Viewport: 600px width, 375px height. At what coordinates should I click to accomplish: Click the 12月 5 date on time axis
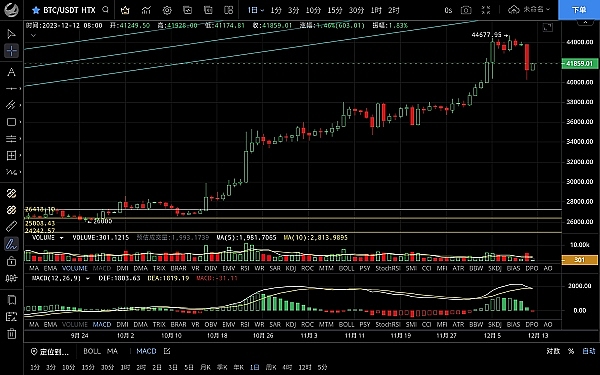pos(492,336)
